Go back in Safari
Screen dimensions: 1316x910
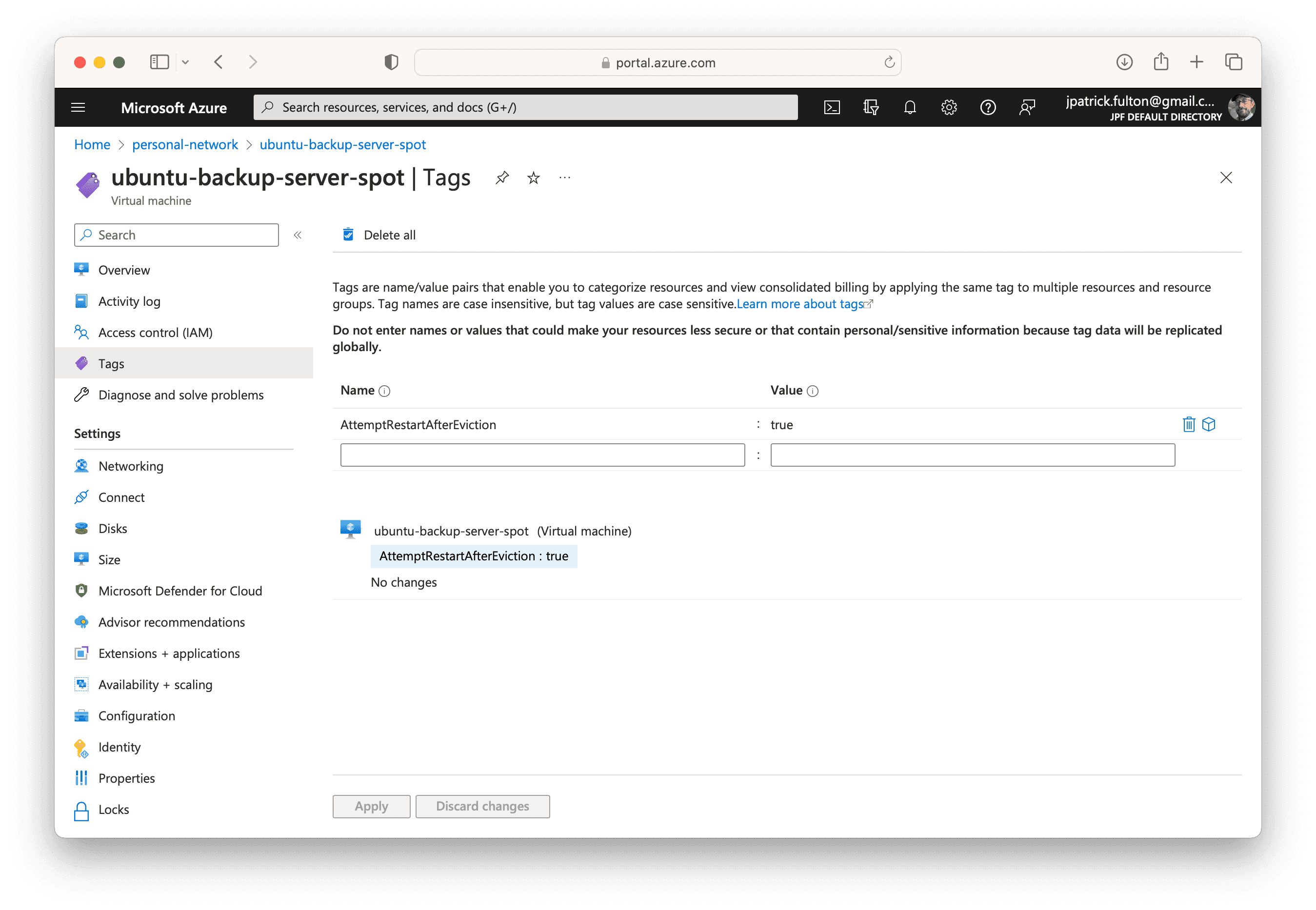(x=219, y=61)
